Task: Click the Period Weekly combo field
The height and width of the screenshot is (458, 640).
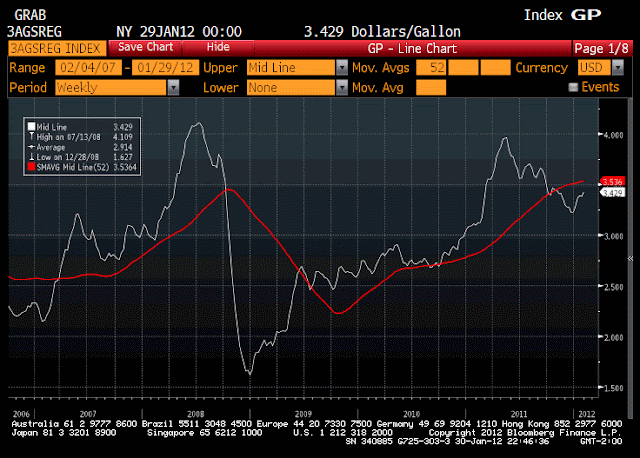Action: (111, 87)
